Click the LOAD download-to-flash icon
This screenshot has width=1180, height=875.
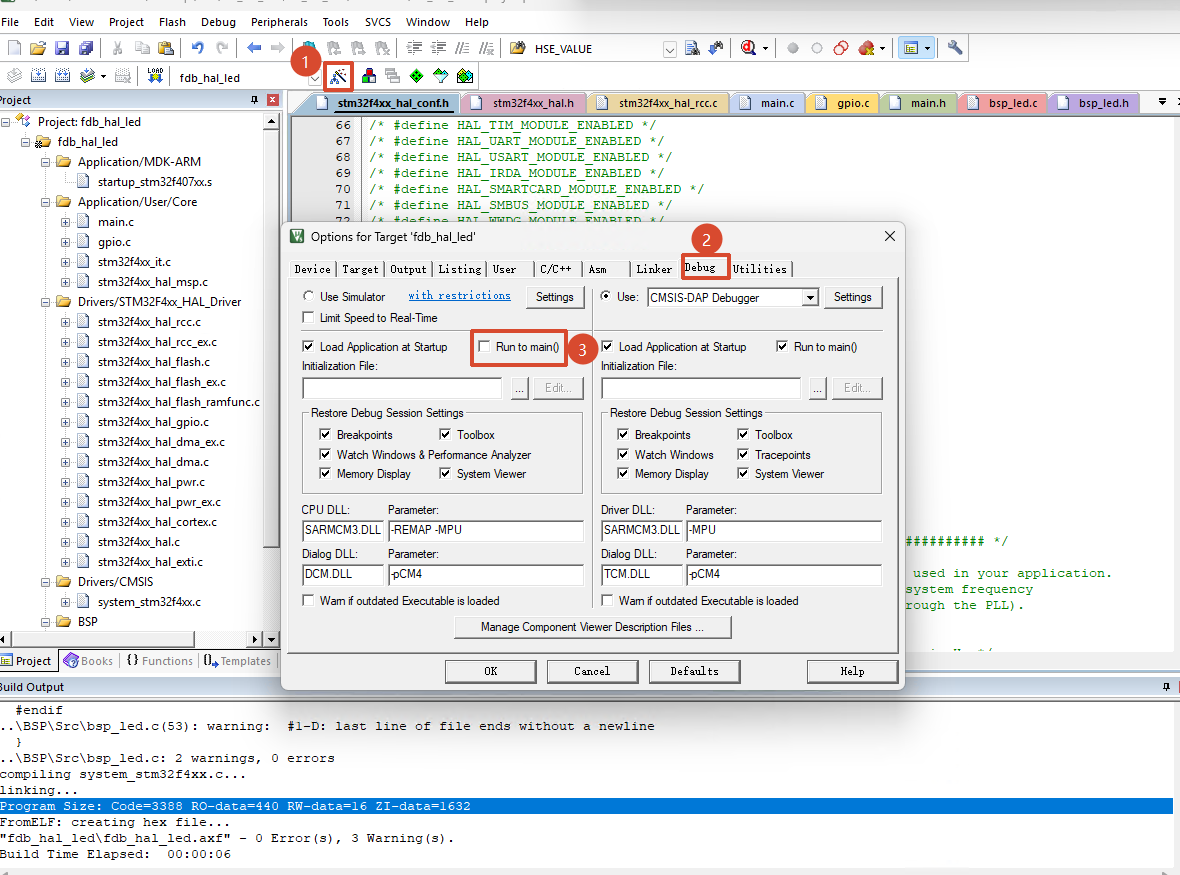point(155,76)
